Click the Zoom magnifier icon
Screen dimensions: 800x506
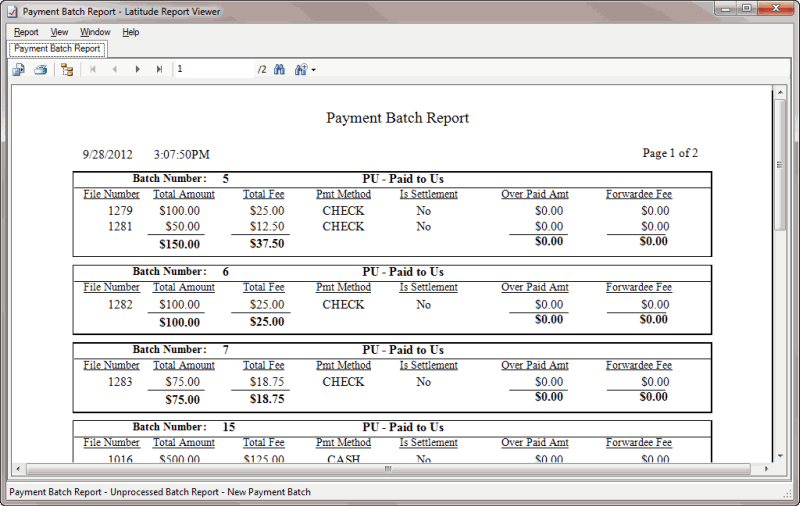(x=300, y=70)
